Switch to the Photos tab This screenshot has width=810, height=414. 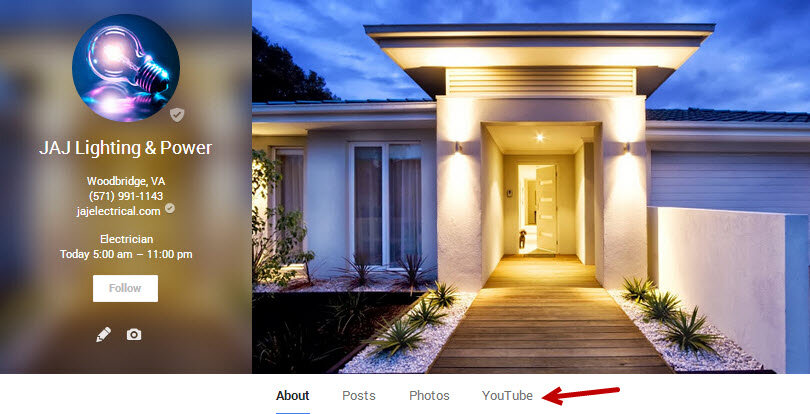pos(429,395)
